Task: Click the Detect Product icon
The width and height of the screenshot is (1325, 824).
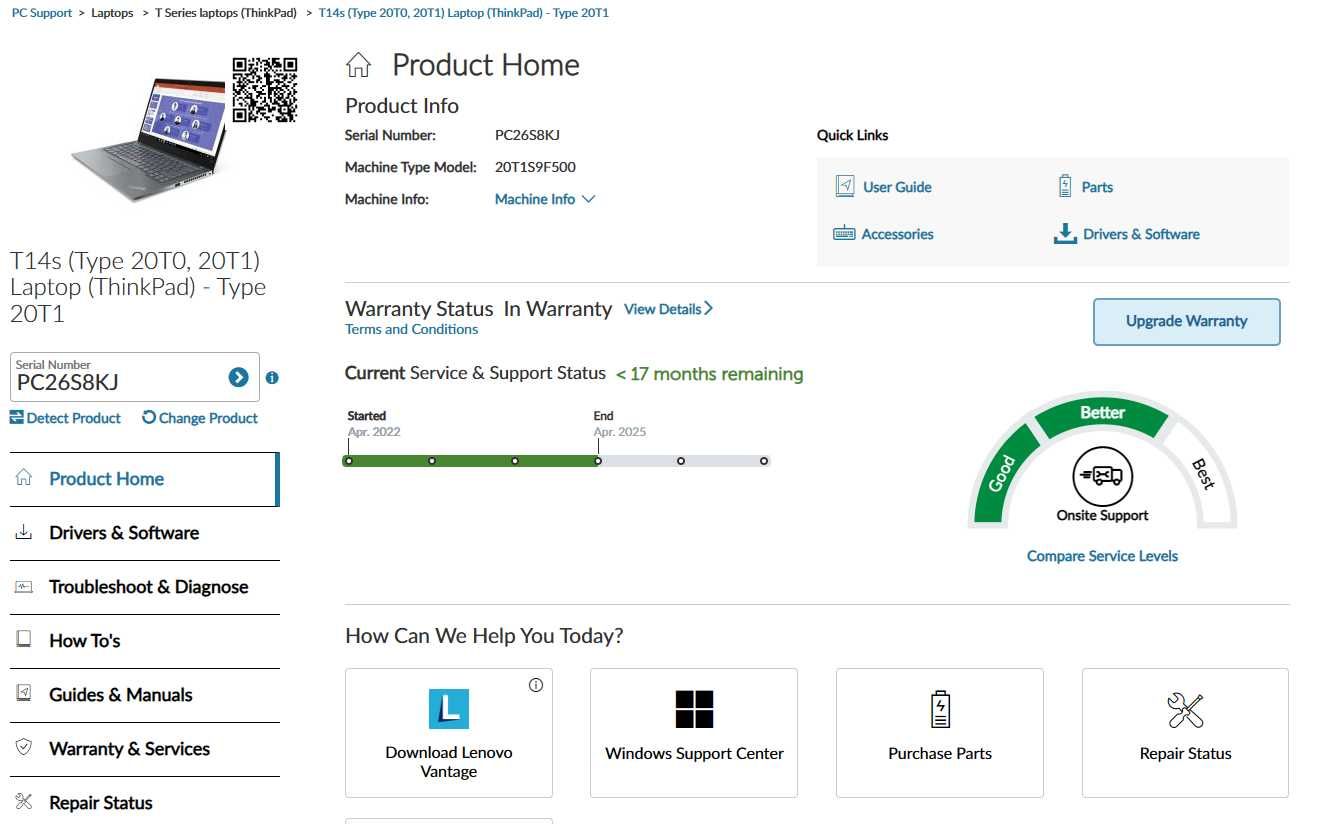Action: click(x=16, y=418)
